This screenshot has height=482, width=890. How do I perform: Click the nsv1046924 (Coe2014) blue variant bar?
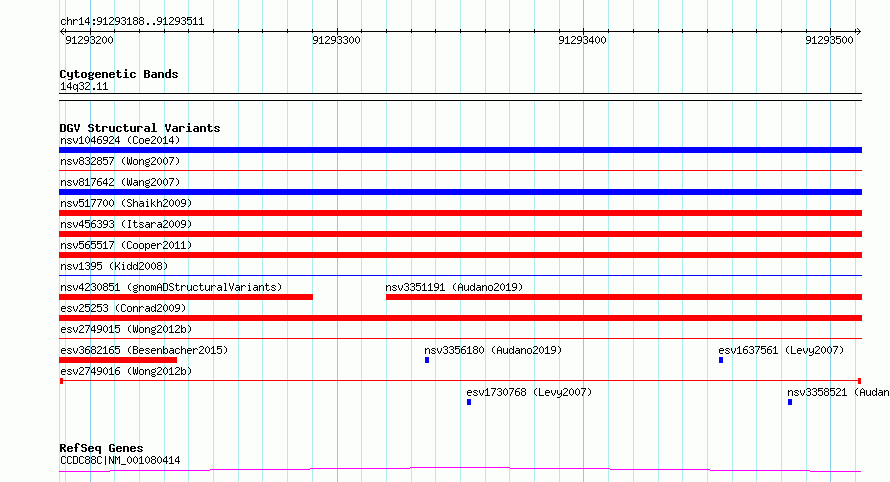(x=460, y=150)
